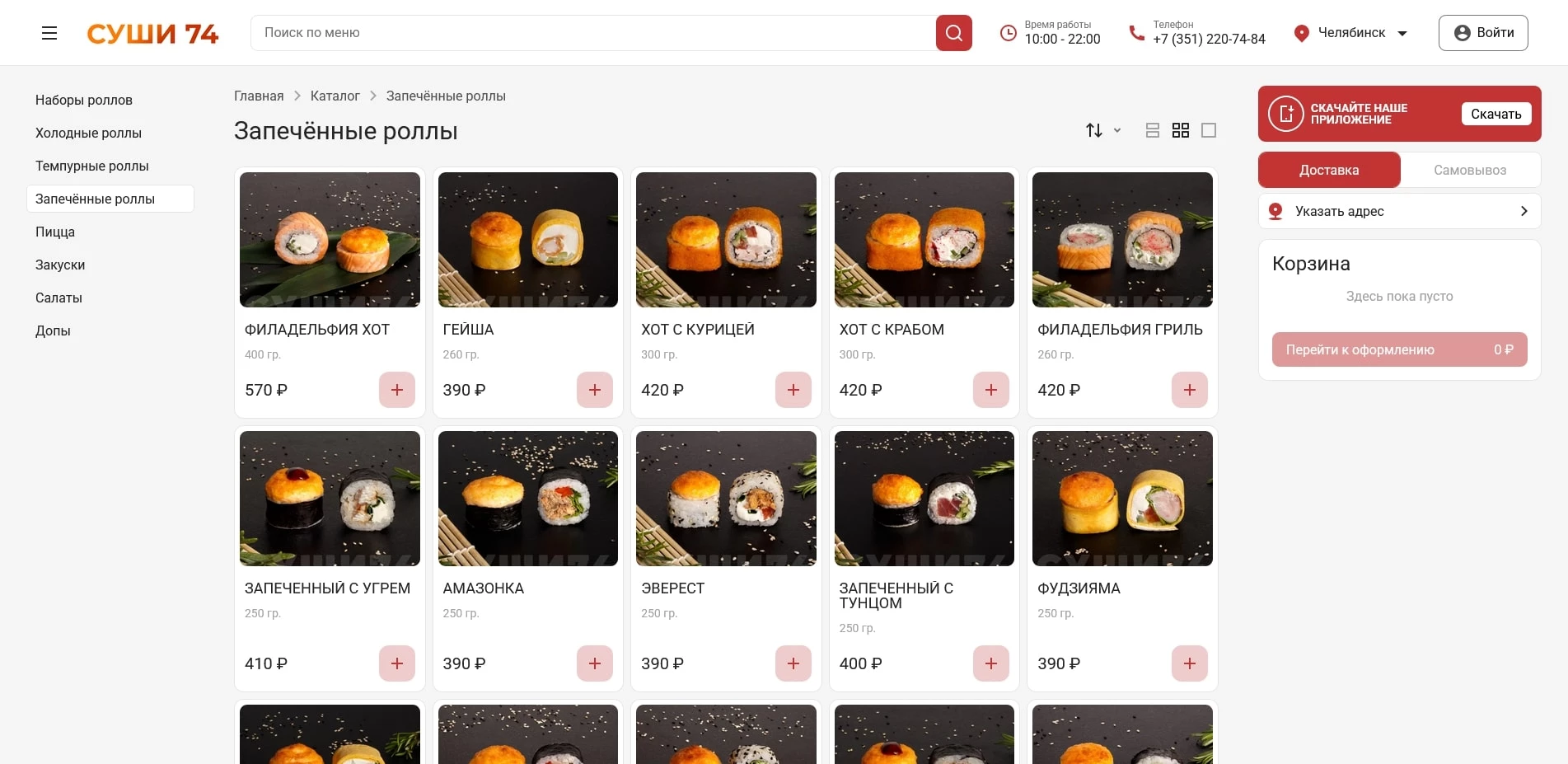Add Эверест roll to cart
This screenshot has width=1568, height=764.
[793, 663]
